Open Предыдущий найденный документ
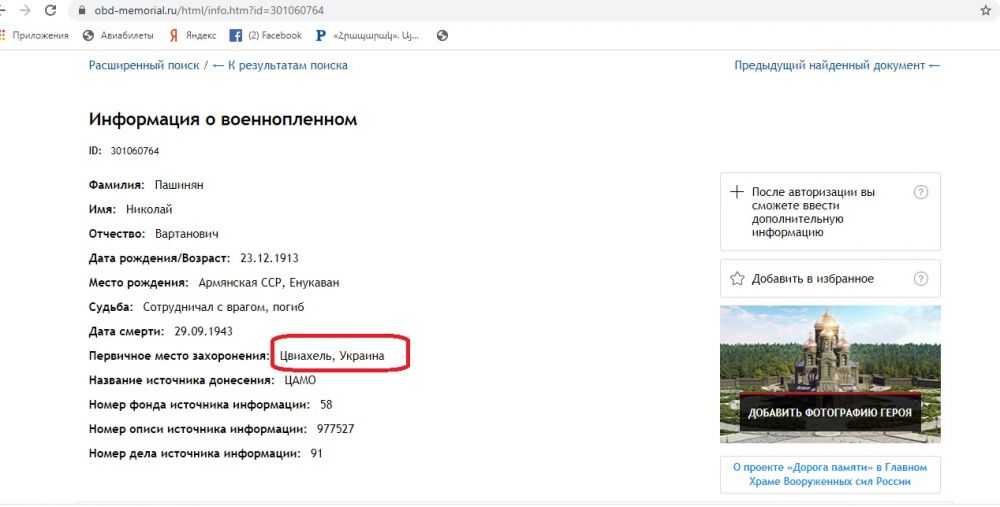 (837, 65)
